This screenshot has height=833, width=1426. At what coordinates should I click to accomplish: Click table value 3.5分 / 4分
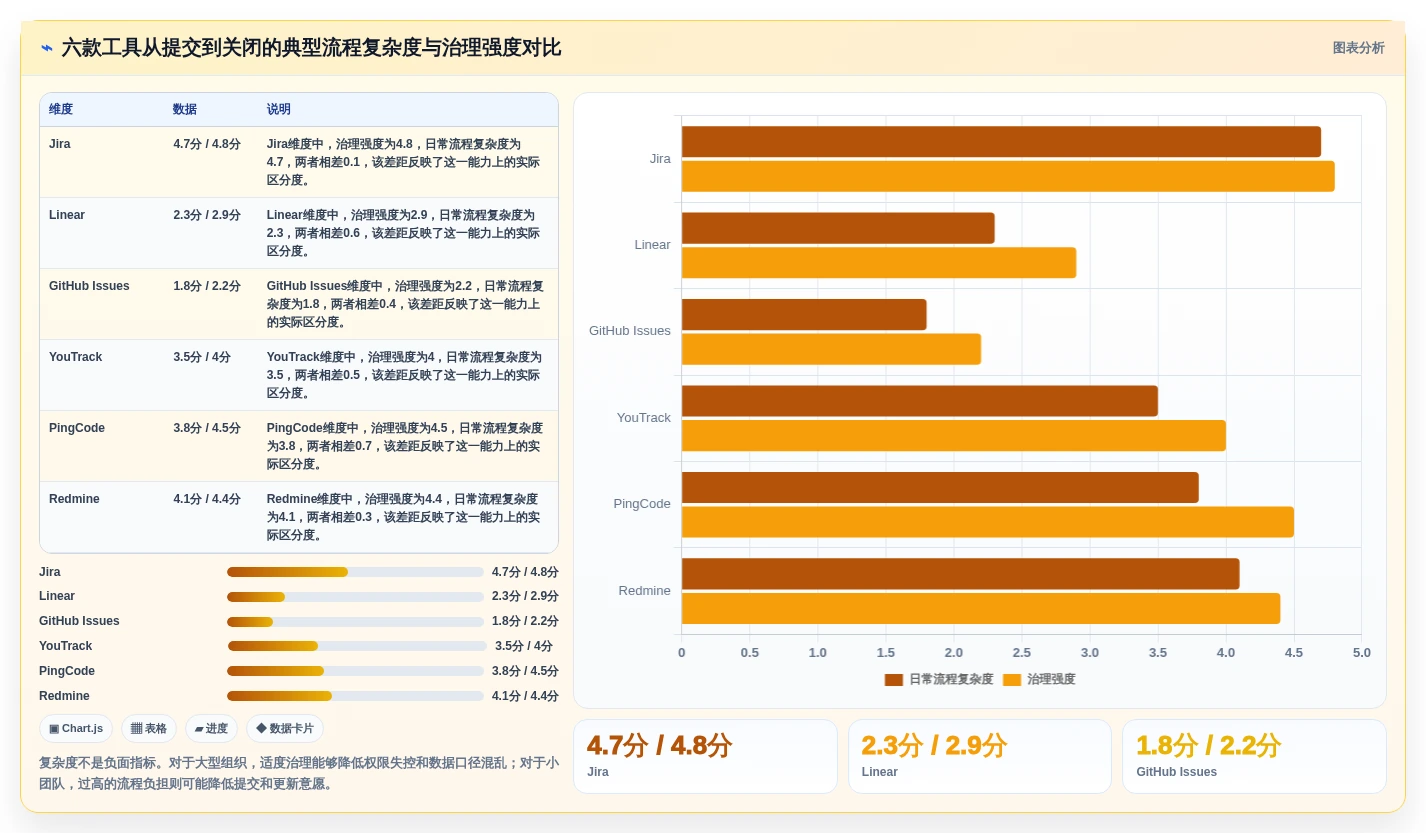[x=202, y=357]
